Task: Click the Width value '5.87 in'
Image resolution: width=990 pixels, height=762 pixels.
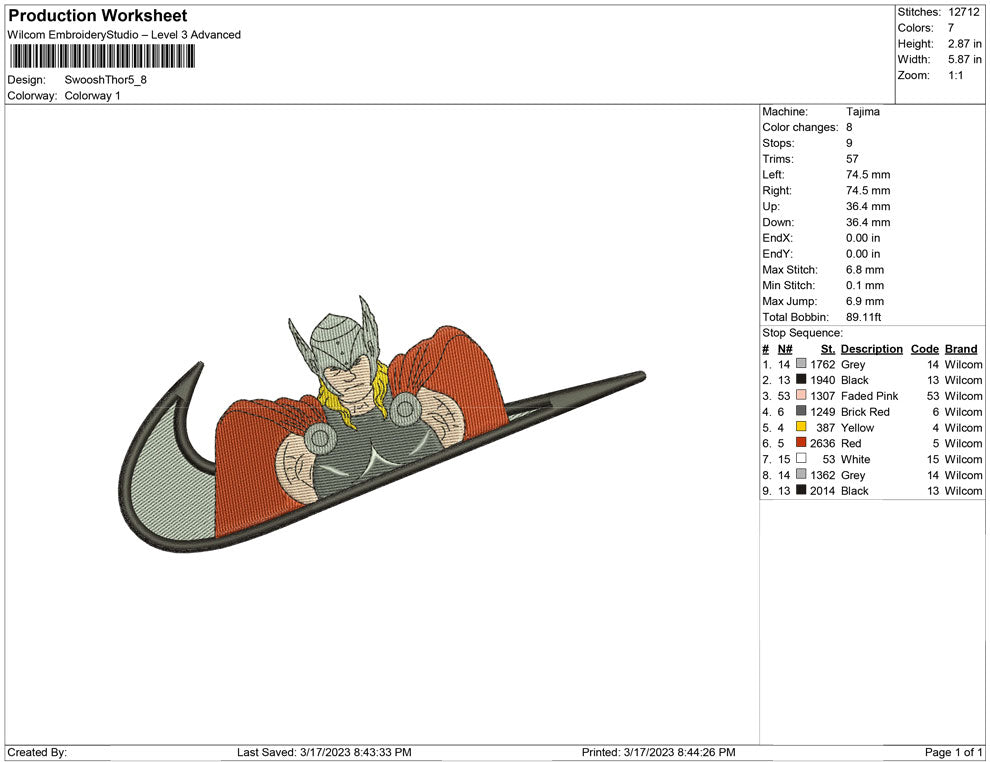Action: click(x=965, y=59)
